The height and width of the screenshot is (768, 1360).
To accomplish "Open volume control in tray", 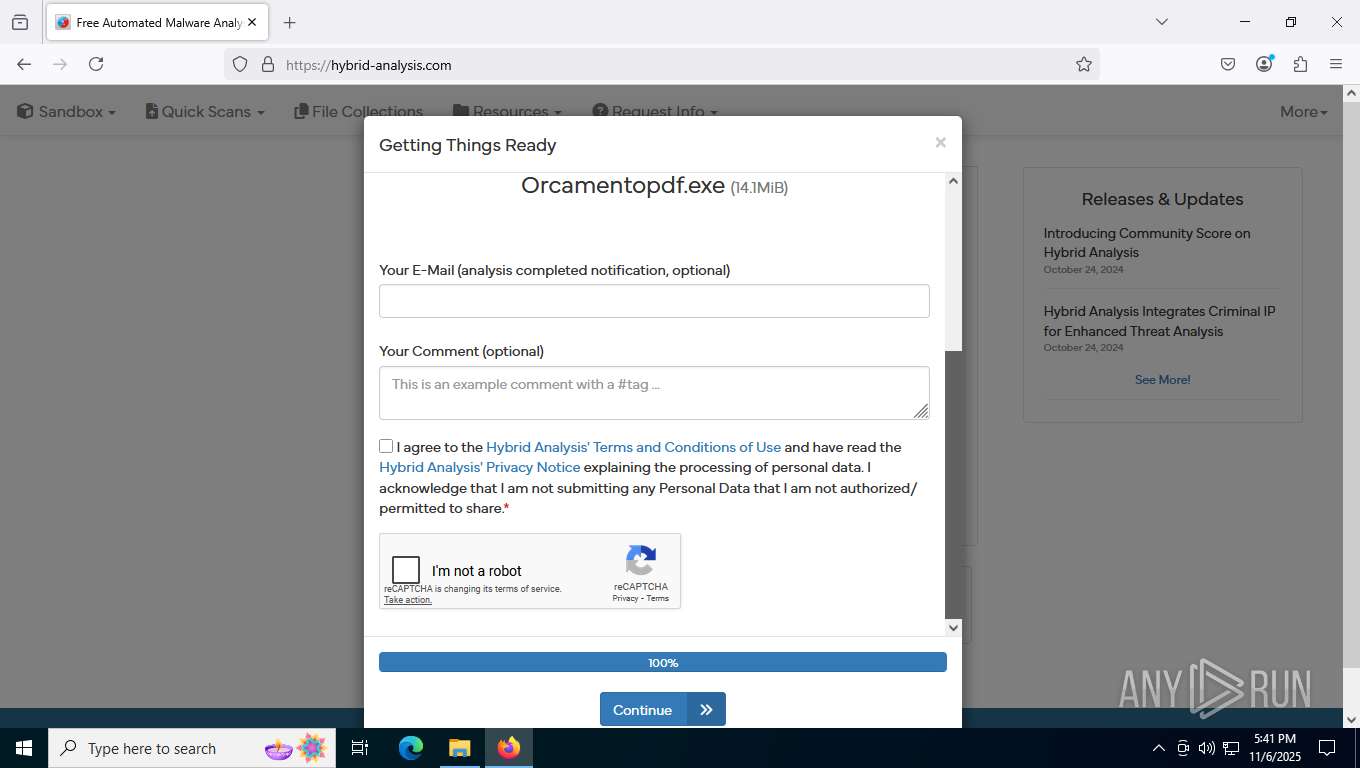I will [x=1207, y=748].
